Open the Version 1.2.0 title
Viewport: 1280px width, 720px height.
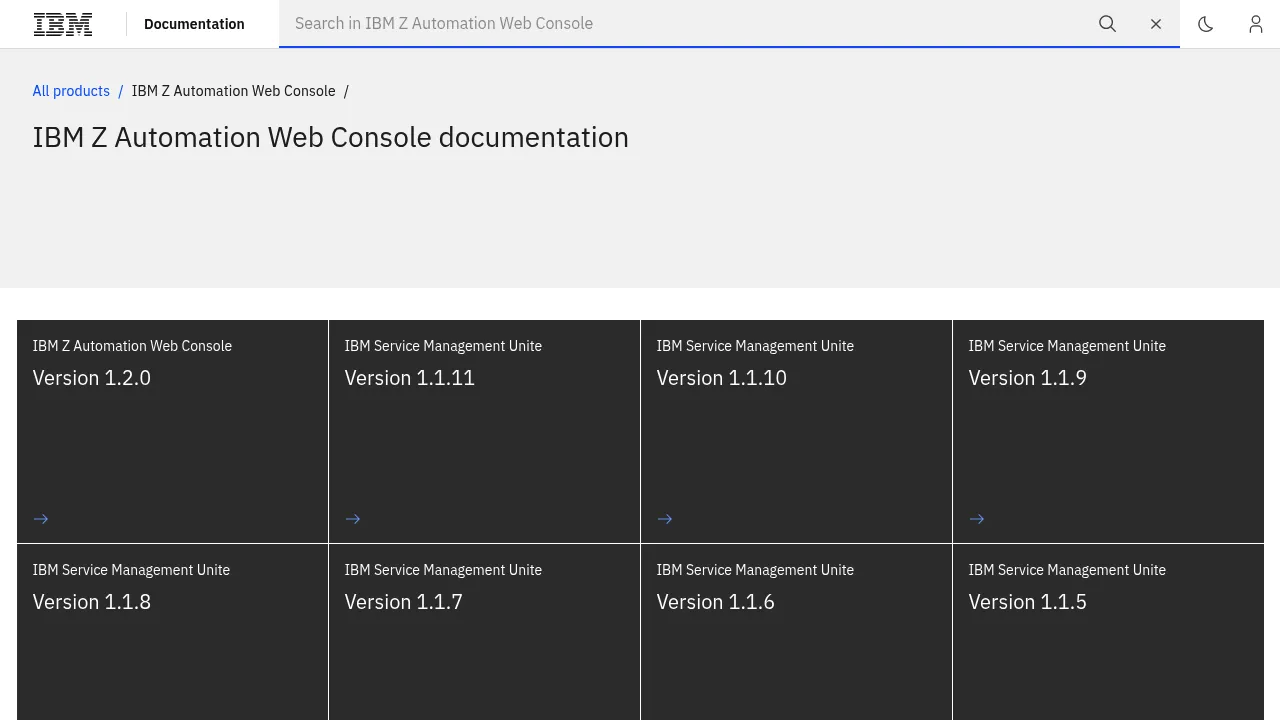(92, 378)
